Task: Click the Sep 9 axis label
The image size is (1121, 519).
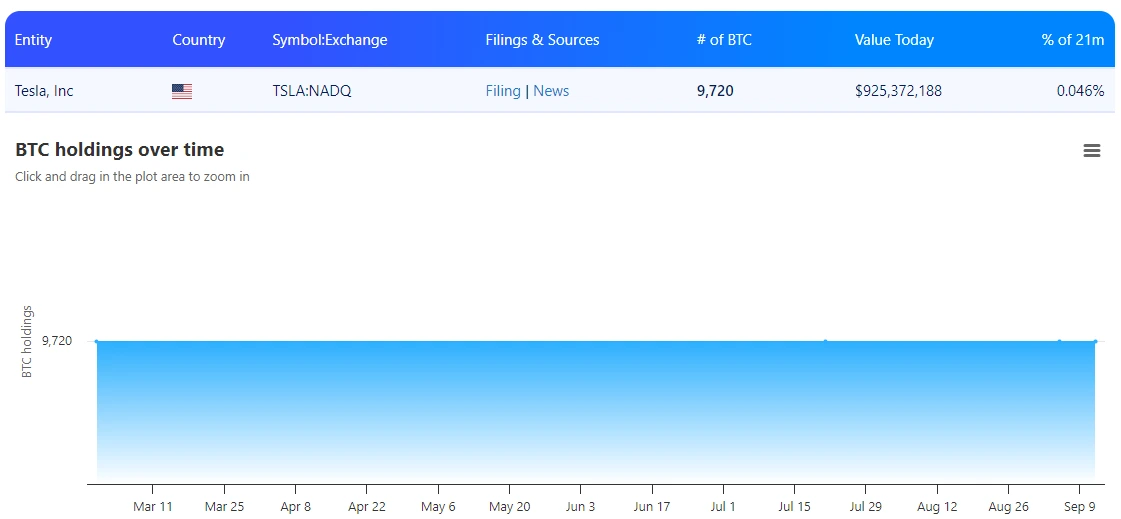Action: click(1080, 507)
